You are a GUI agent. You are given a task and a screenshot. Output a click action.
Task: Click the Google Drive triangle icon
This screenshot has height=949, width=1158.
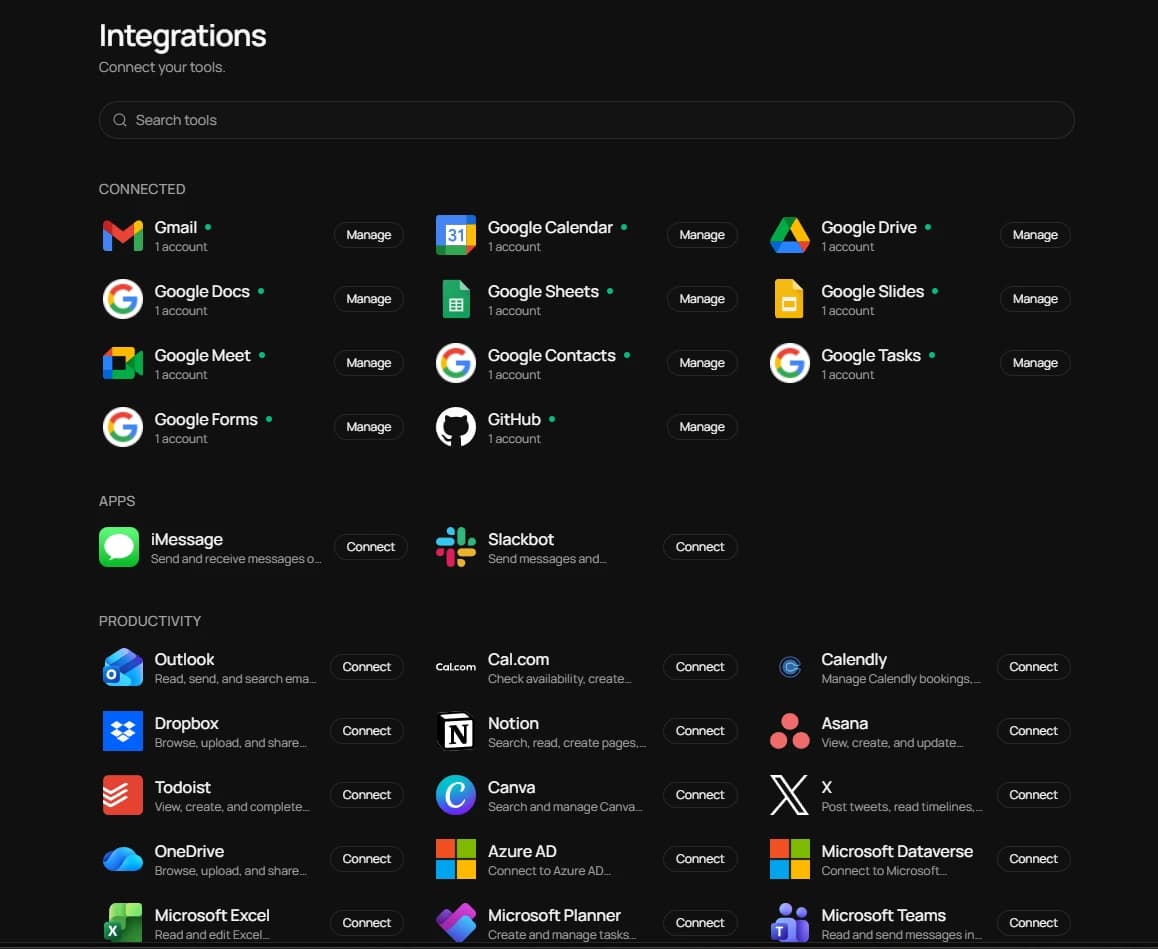[789, 236]
